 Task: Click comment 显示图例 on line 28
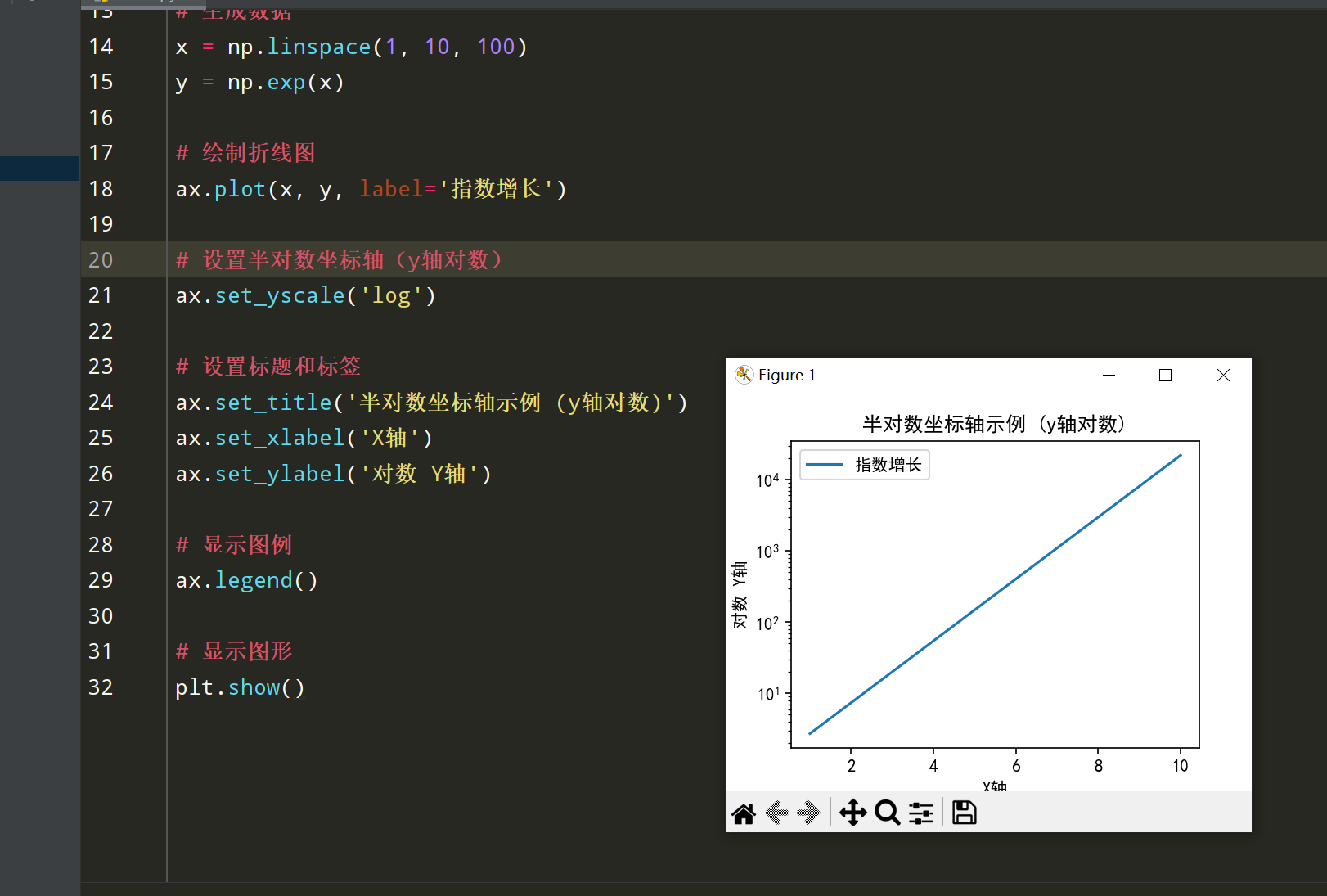click(234, 545)
